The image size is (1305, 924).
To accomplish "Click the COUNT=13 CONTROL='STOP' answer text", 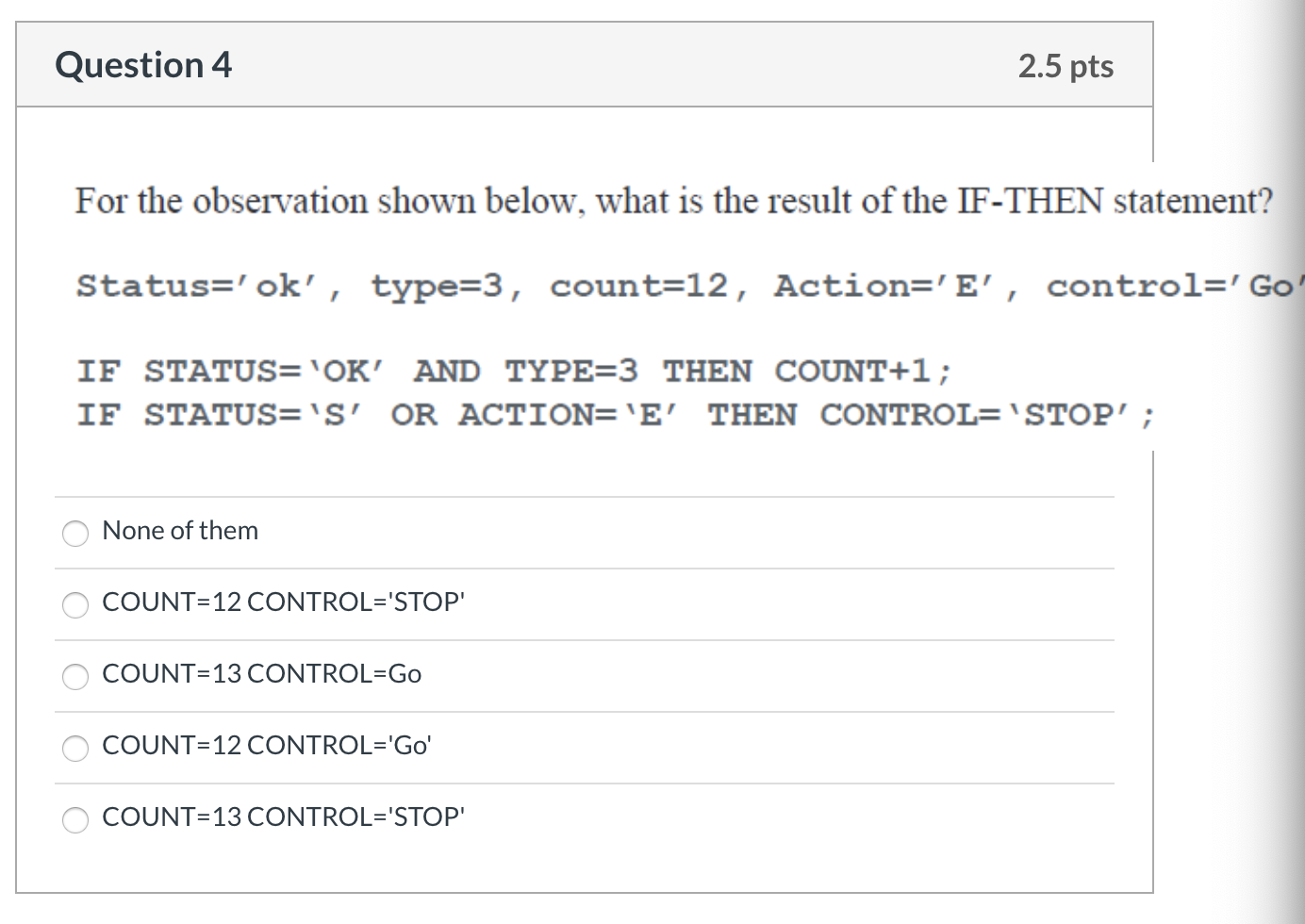I will tap(283, 817).
